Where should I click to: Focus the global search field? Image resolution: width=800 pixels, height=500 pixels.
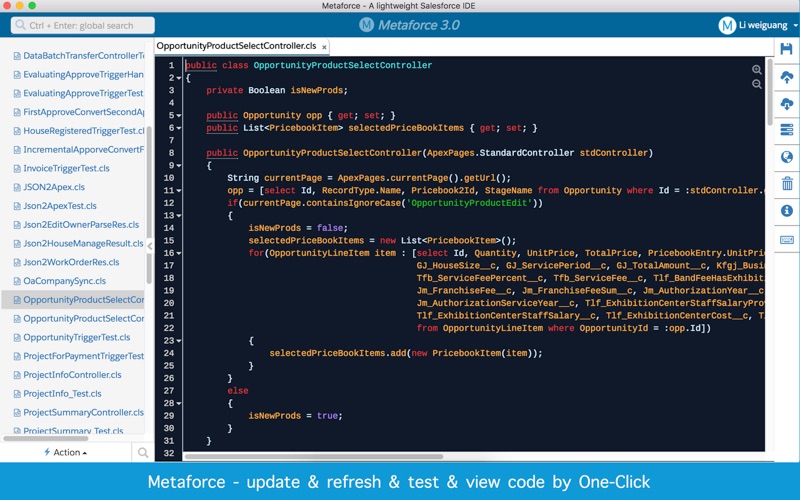click(83, 25)
